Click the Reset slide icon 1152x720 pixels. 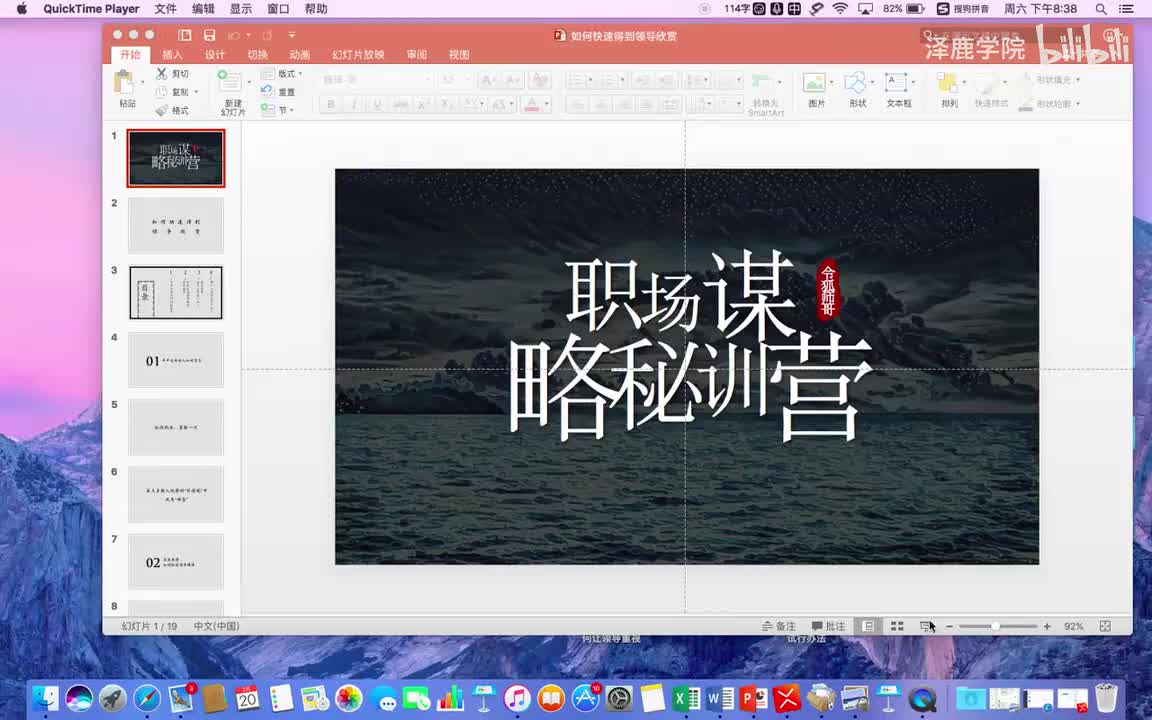point(267,91)
